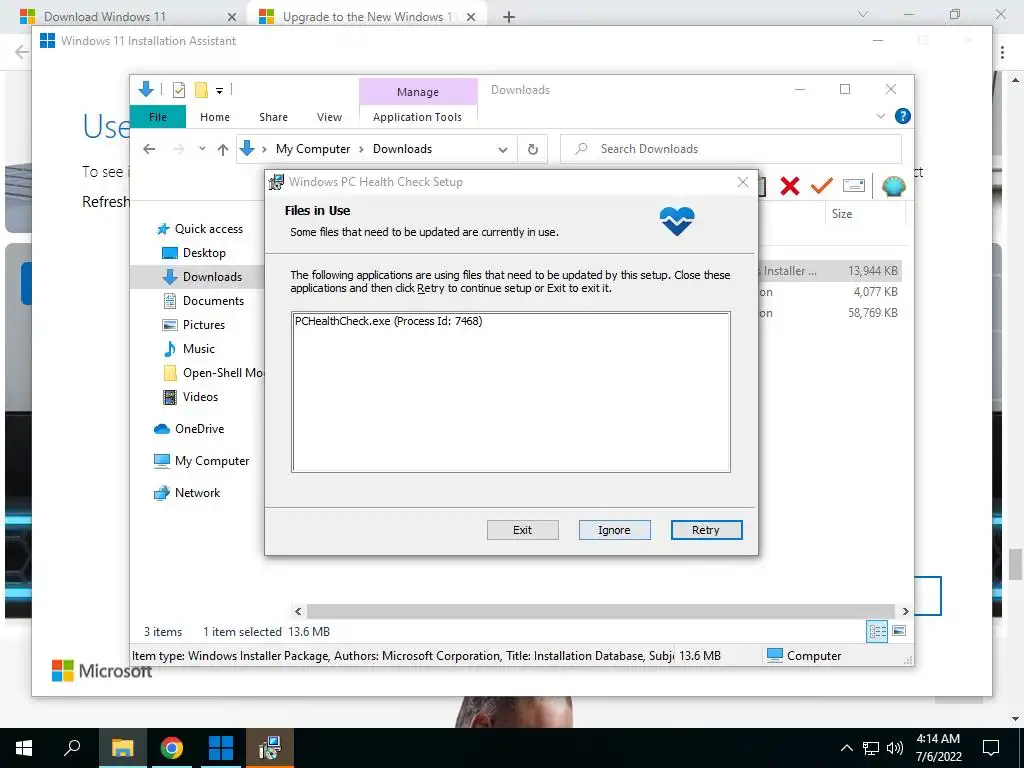Open Customize Quick Access Toolbar dropdown
This screenshot has width=1024, height=768.
pyautogui.click(x=219, y=91)
